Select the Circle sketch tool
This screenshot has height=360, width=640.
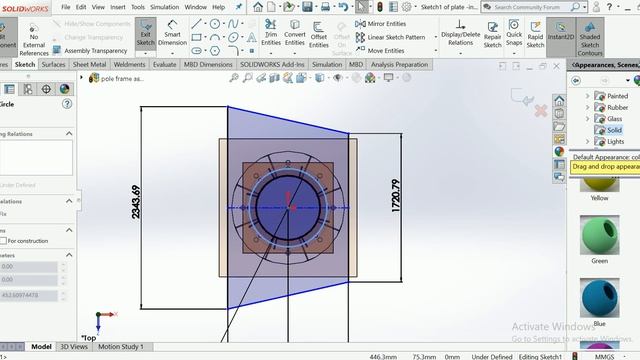pos(215,24)
